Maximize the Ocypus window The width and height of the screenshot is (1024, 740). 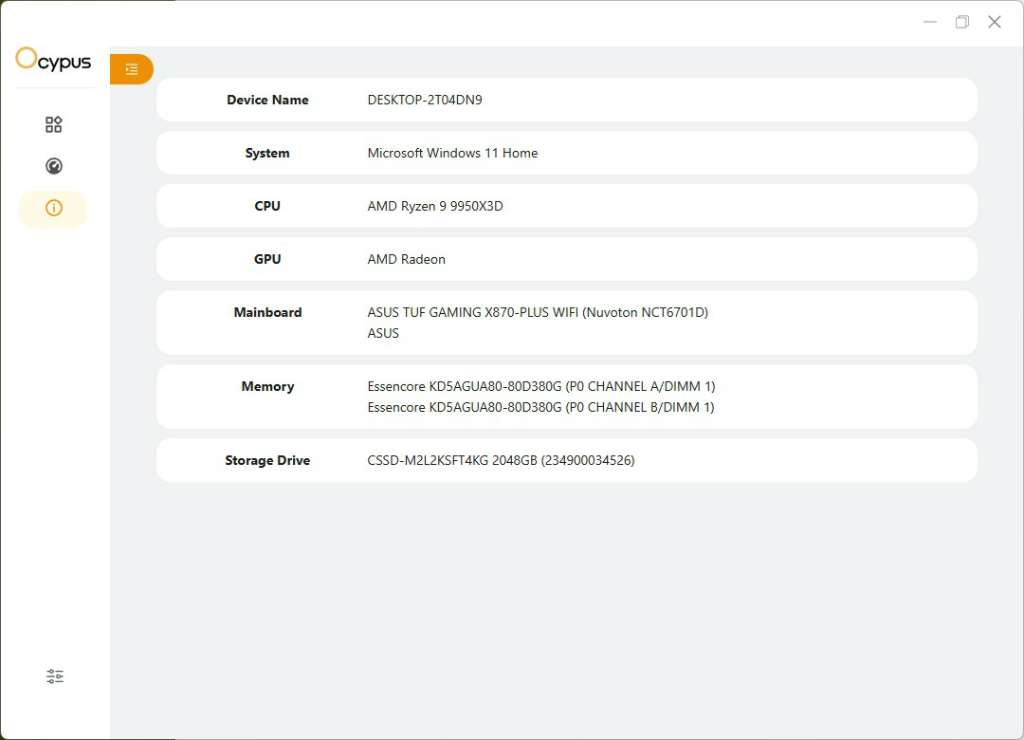(962, 22)
